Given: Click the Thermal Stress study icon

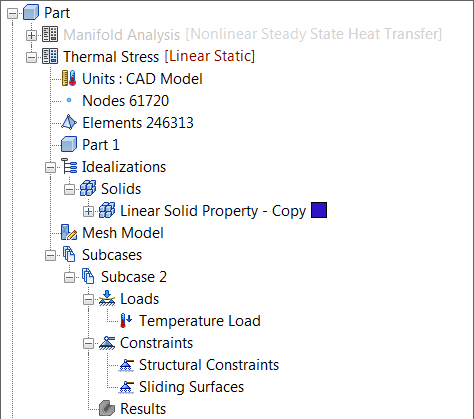Looking at the screenshot, I should pyautogui.click(x=50, y=56).
